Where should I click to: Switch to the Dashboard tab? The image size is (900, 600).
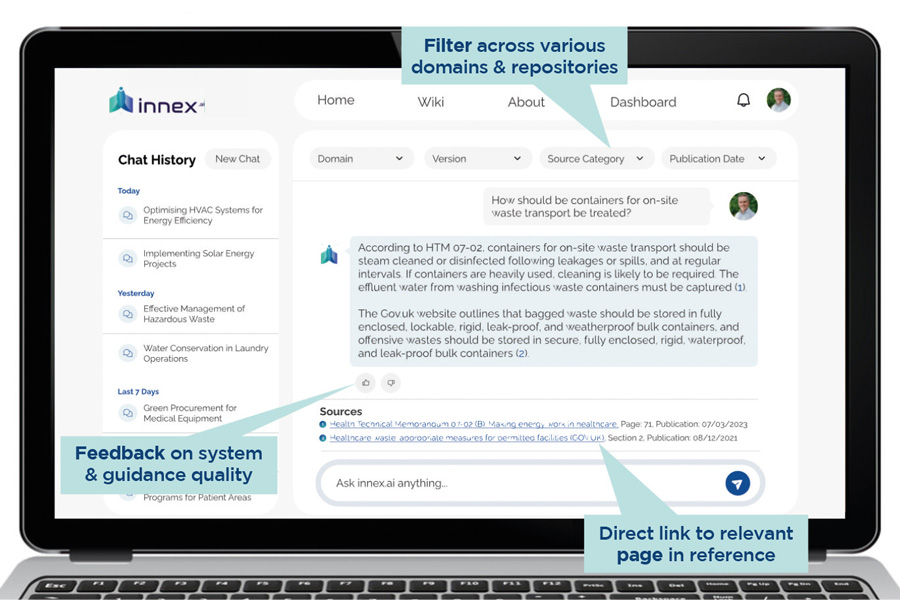tap(643, 102)
